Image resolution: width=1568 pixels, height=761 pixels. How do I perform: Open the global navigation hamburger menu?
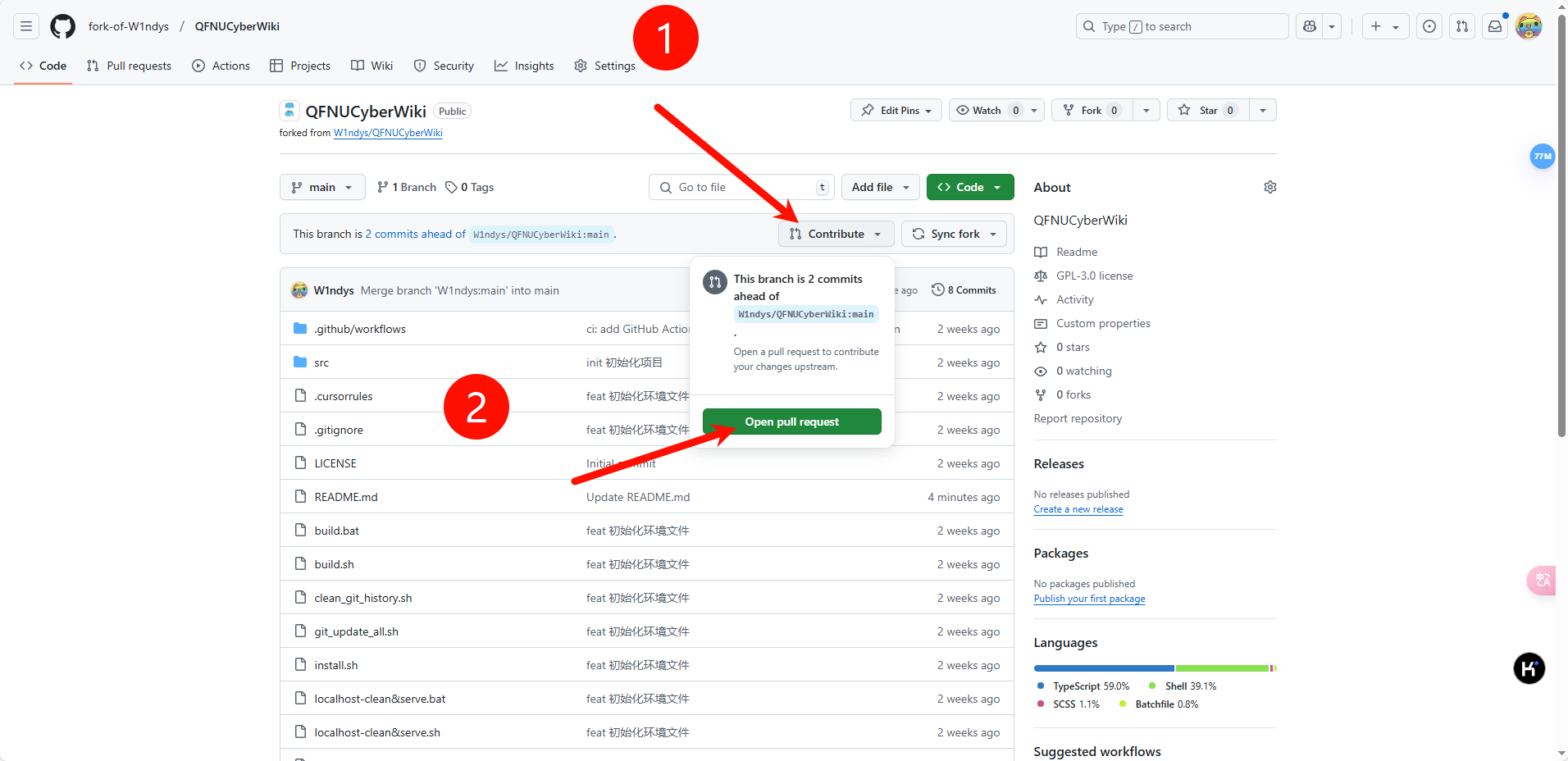(26, 26)
